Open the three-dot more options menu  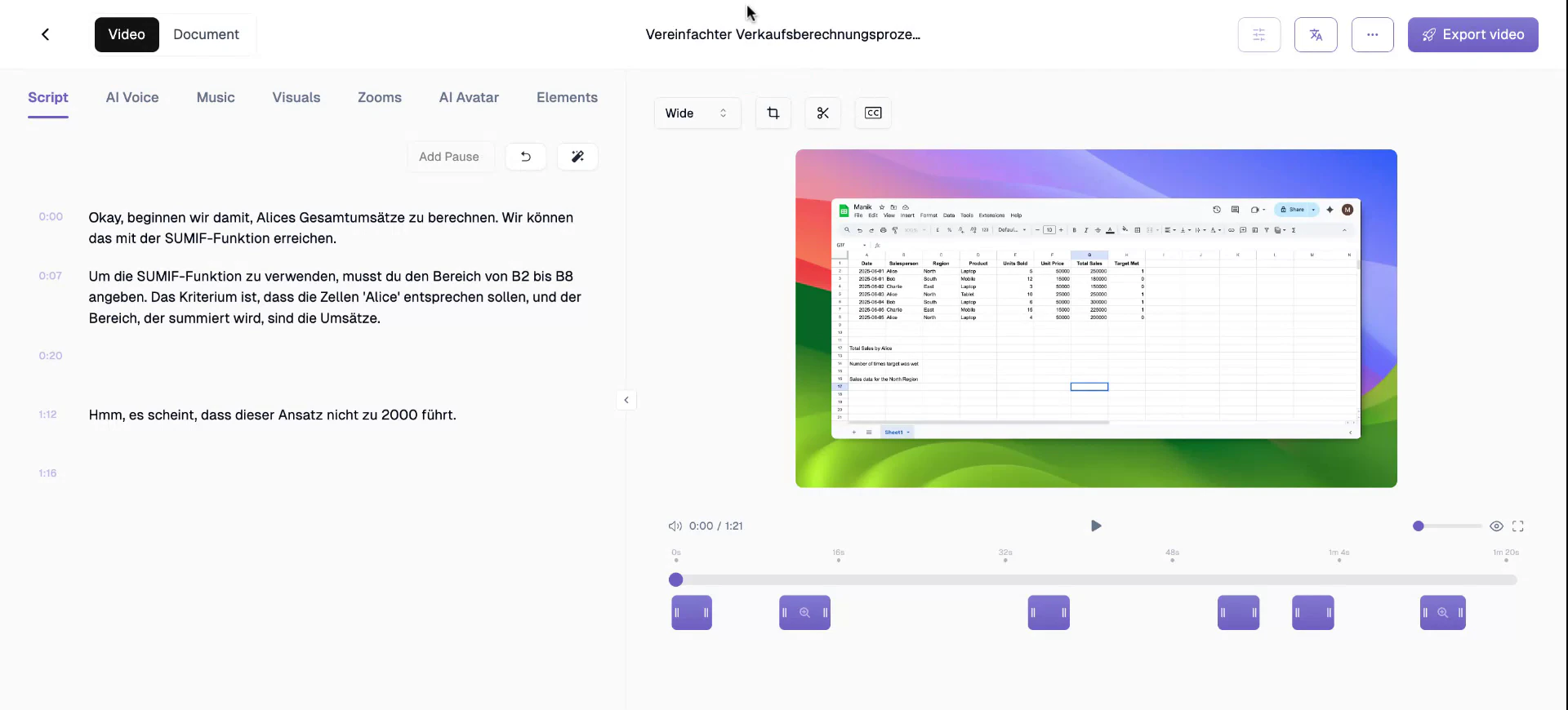tap(1372, 34)
